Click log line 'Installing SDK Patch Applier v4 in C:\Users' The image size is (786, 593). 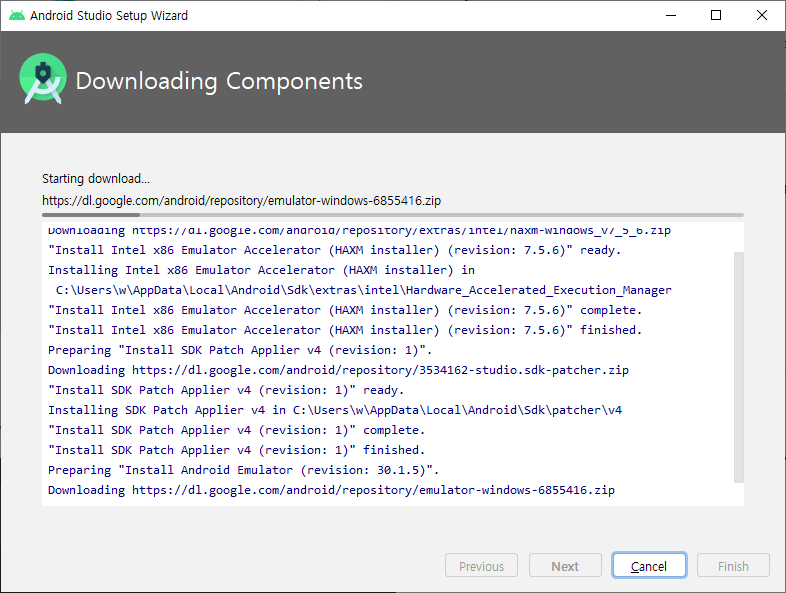pyautogui.click(x=335, y=410)
